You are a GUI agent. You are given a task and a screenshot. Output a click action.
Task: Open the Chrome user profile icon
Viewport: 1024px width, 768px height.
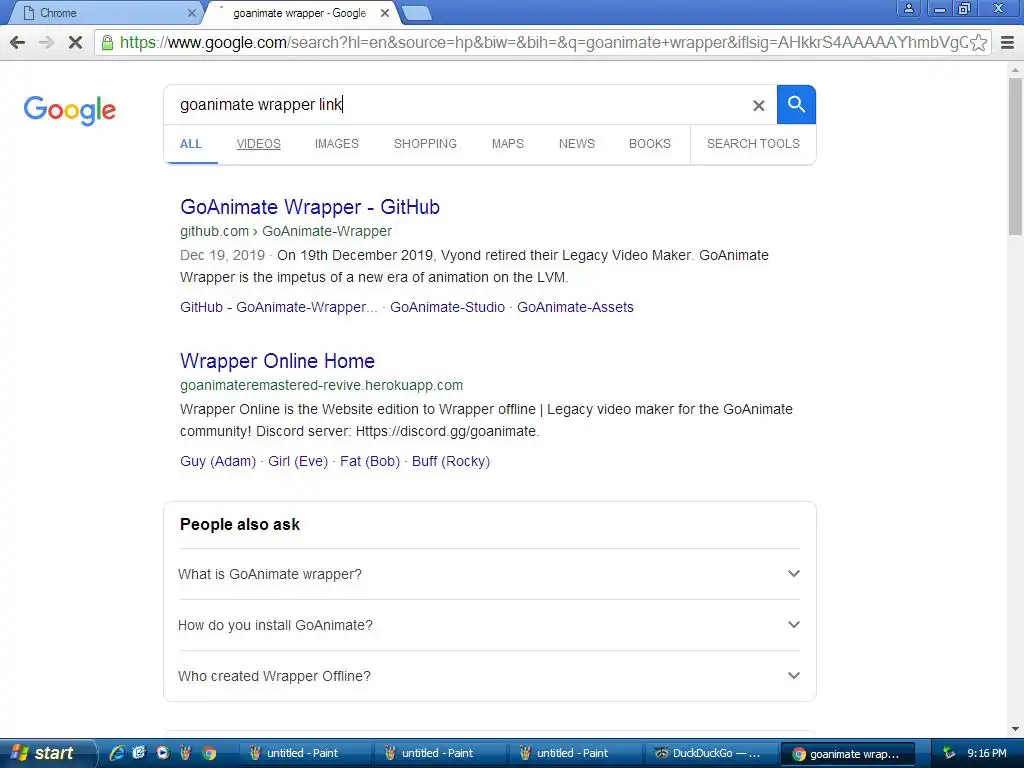pyautogui.click(x=908, y=8)
